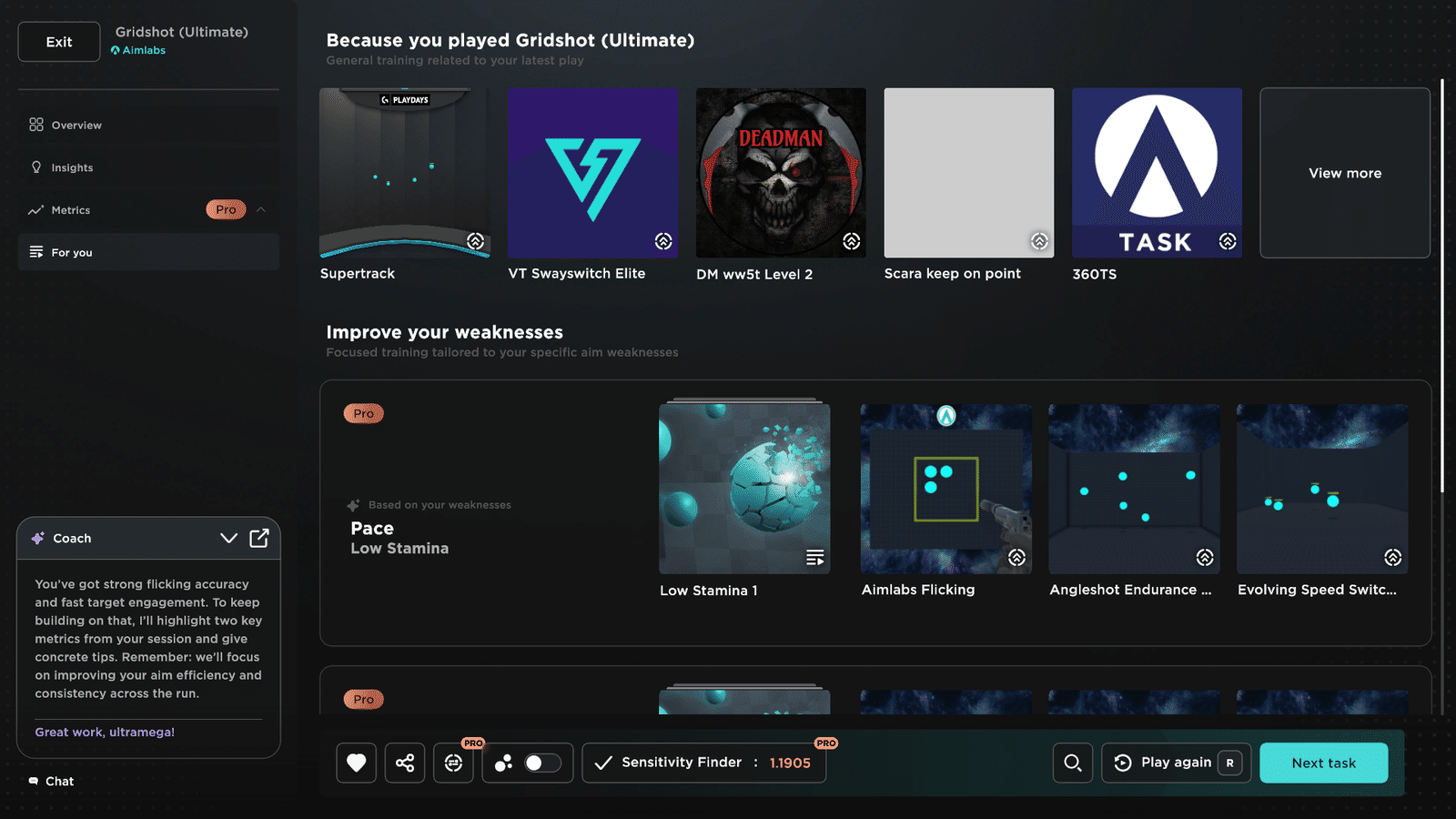1456x819 pixels.
Task: Open the DM ww5t Level 2 thumbnail
Action: (x=781, y=173)
